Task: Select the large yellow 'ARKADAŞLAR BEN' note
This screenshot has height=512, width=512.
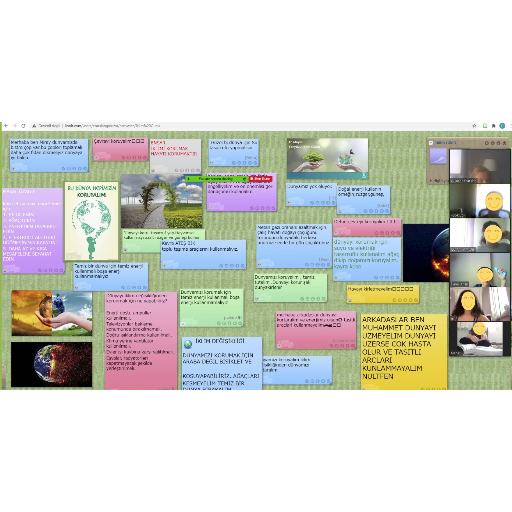Action: (404, 352)
